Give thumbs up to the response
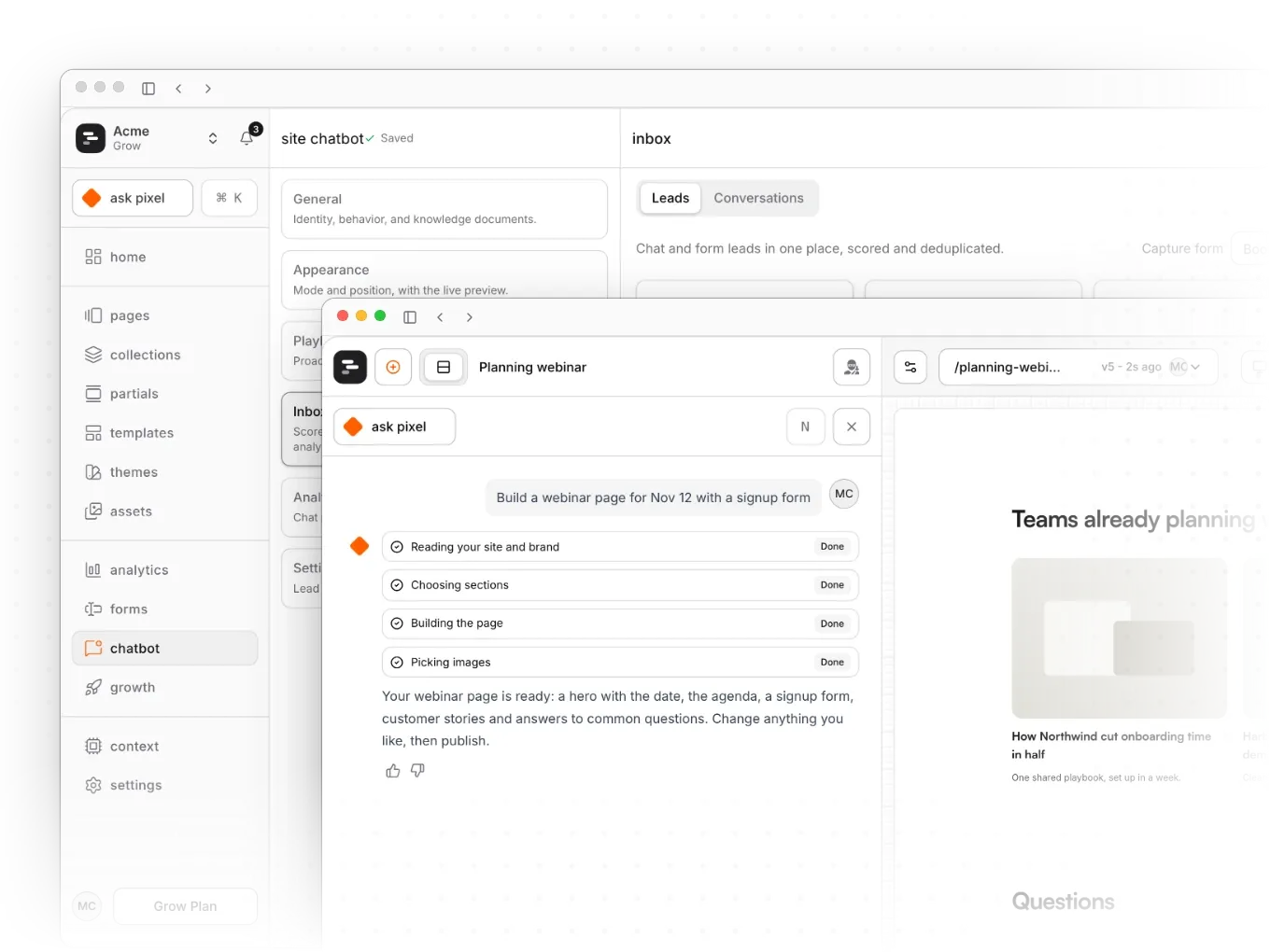The height and width of the screenshot is (952, 1270). click(x=393, y=771)
